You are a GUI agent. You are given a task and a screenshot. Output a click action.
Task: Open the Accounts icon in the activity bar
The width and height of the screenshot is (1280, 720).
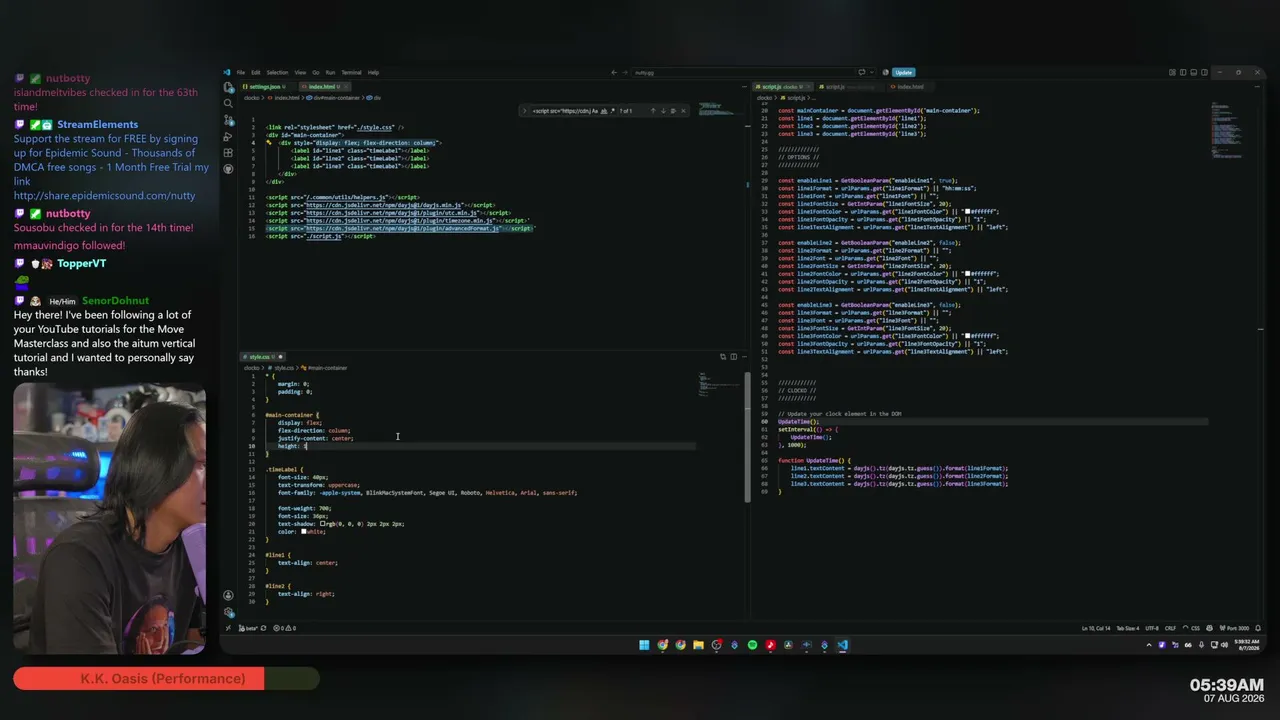[x=229, y=596]
